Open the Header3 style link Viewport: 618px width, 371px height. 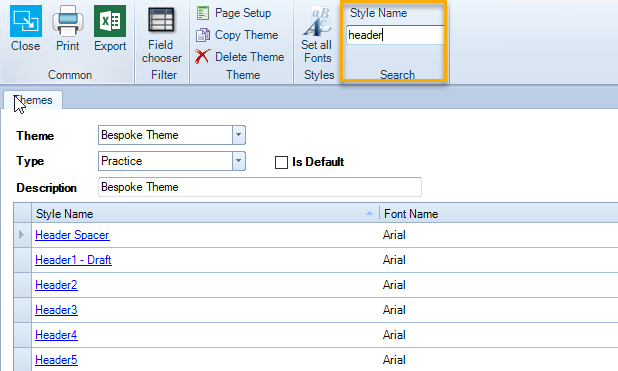point(56,310)
